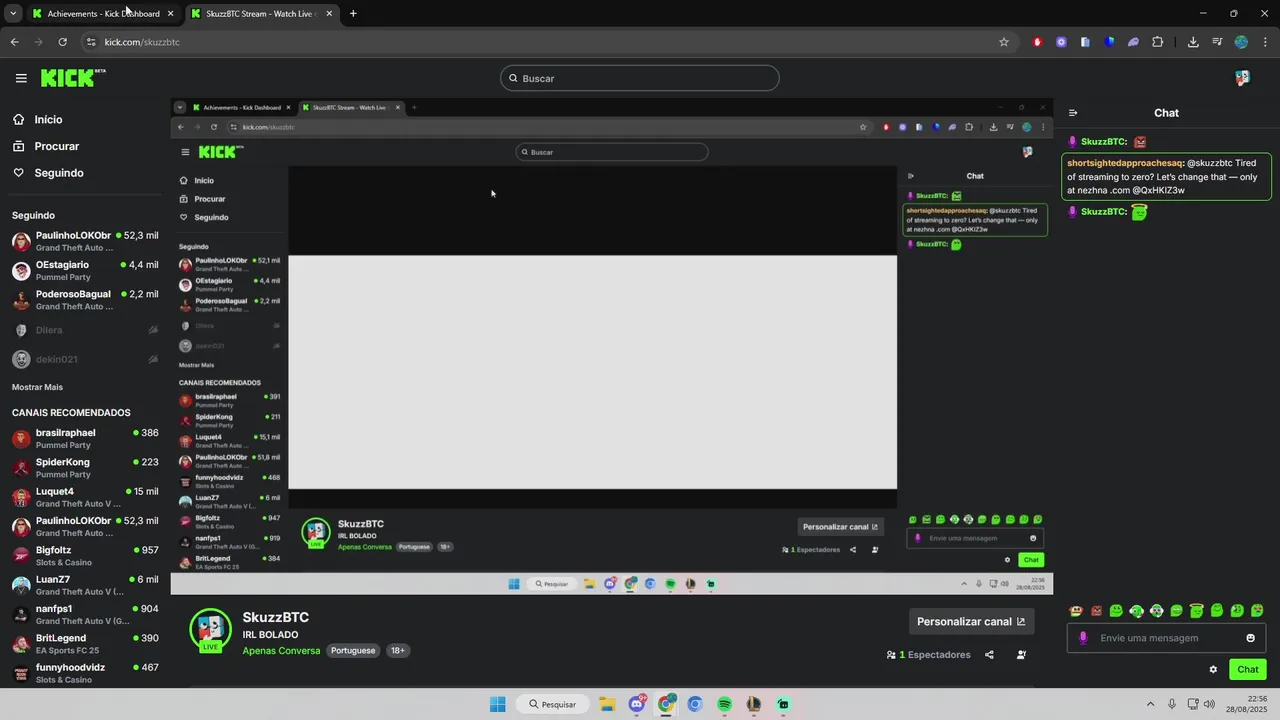This screenshot has width=1280, height=720.
Task: Open BritLegend EA Sports FC 25 channel in the page's sidebar
Action: [85, 644]
